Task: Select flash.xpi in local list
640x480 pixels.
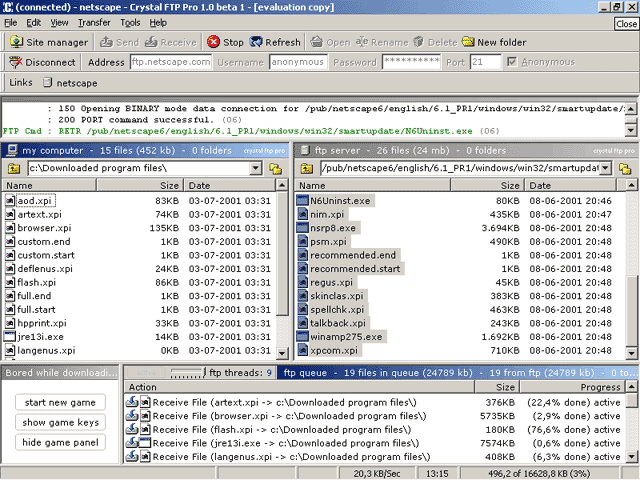Action: point(36,282)
